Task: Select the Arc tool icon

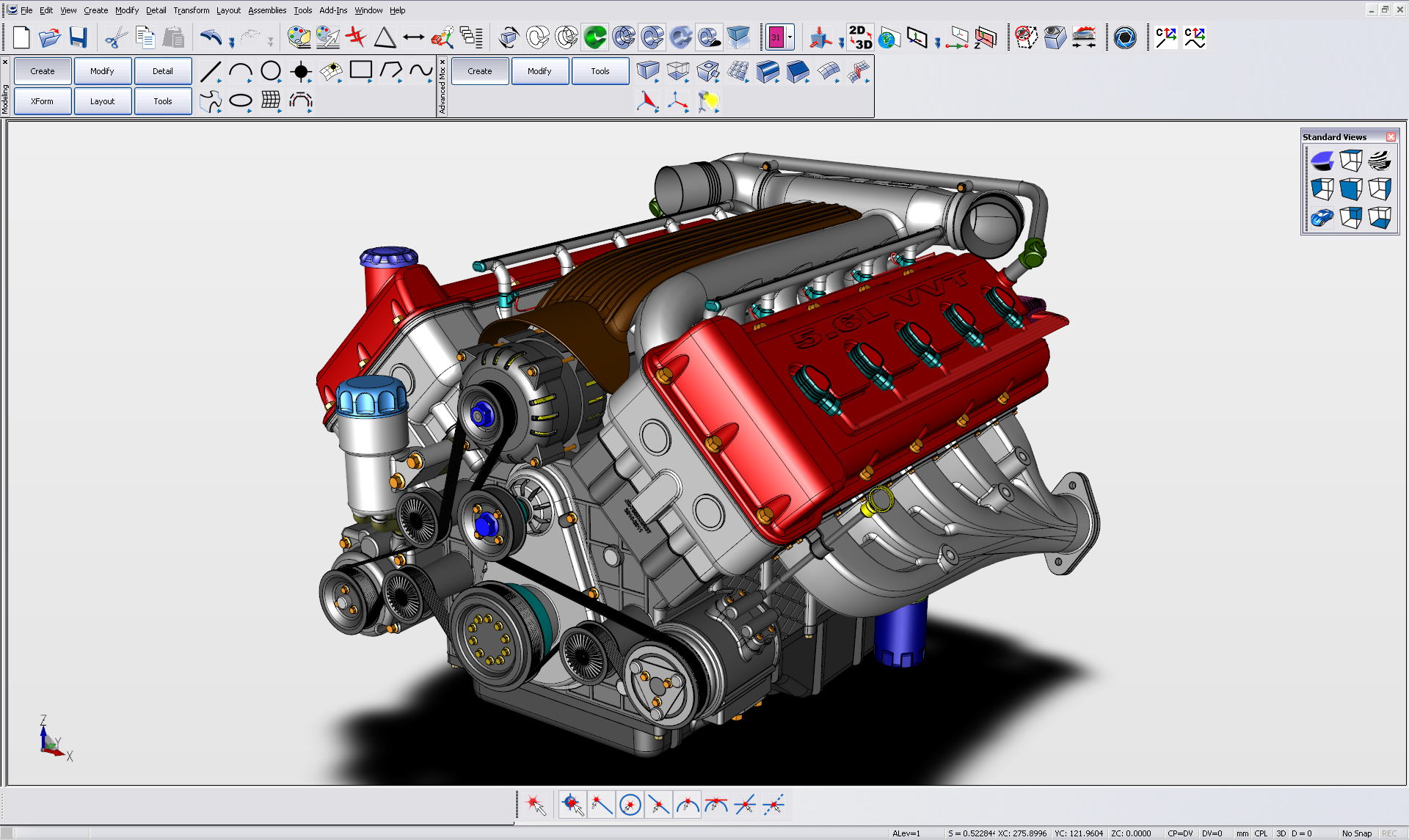Action: point(241,71)
